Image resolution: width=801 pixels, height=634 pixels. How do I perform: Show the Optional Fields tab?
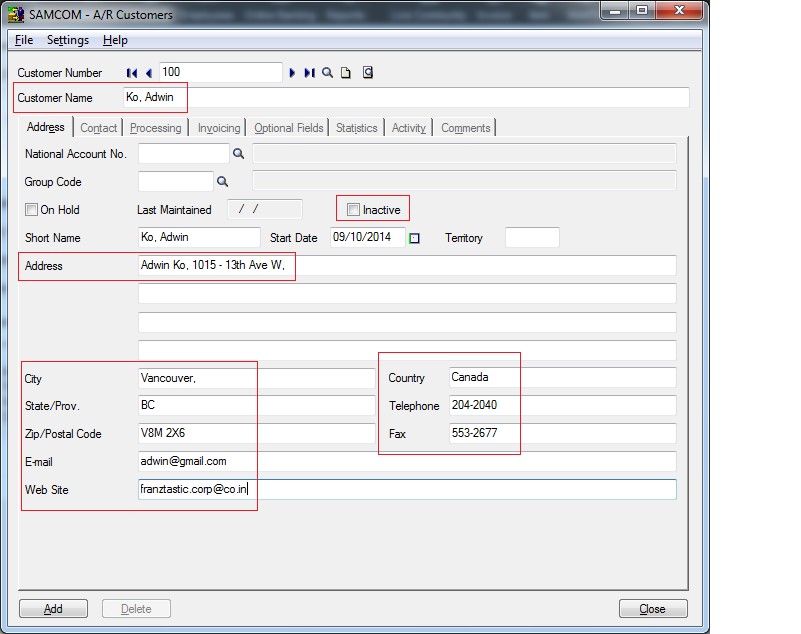click(x=289, y=128)
